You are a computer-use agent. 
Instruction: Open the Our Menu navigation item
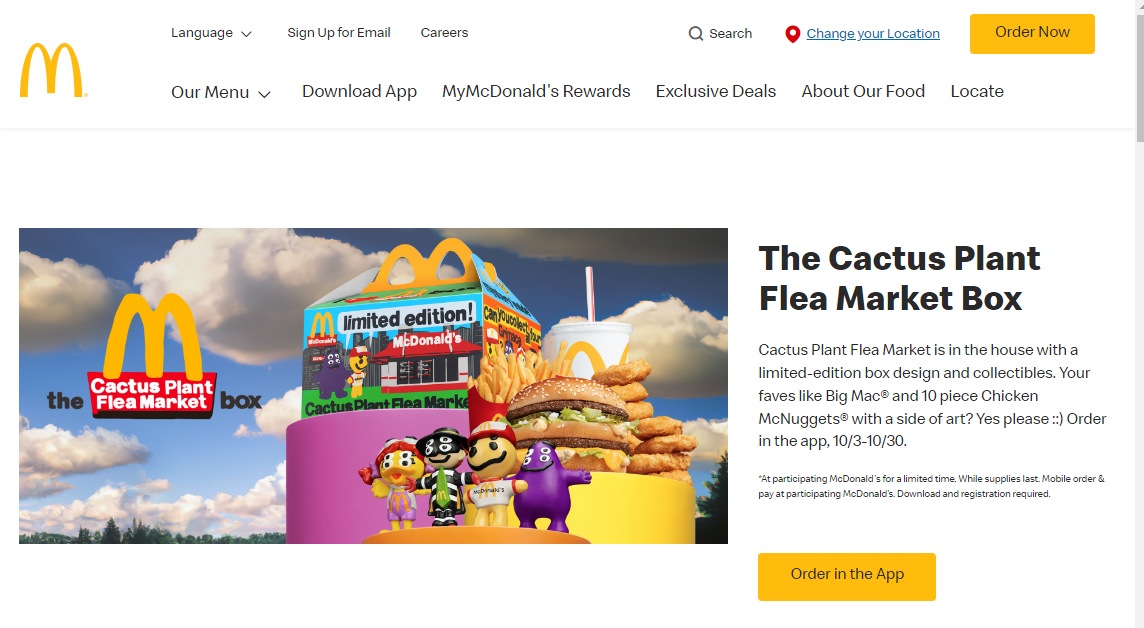pyautogui.click(x=221, y=92)
